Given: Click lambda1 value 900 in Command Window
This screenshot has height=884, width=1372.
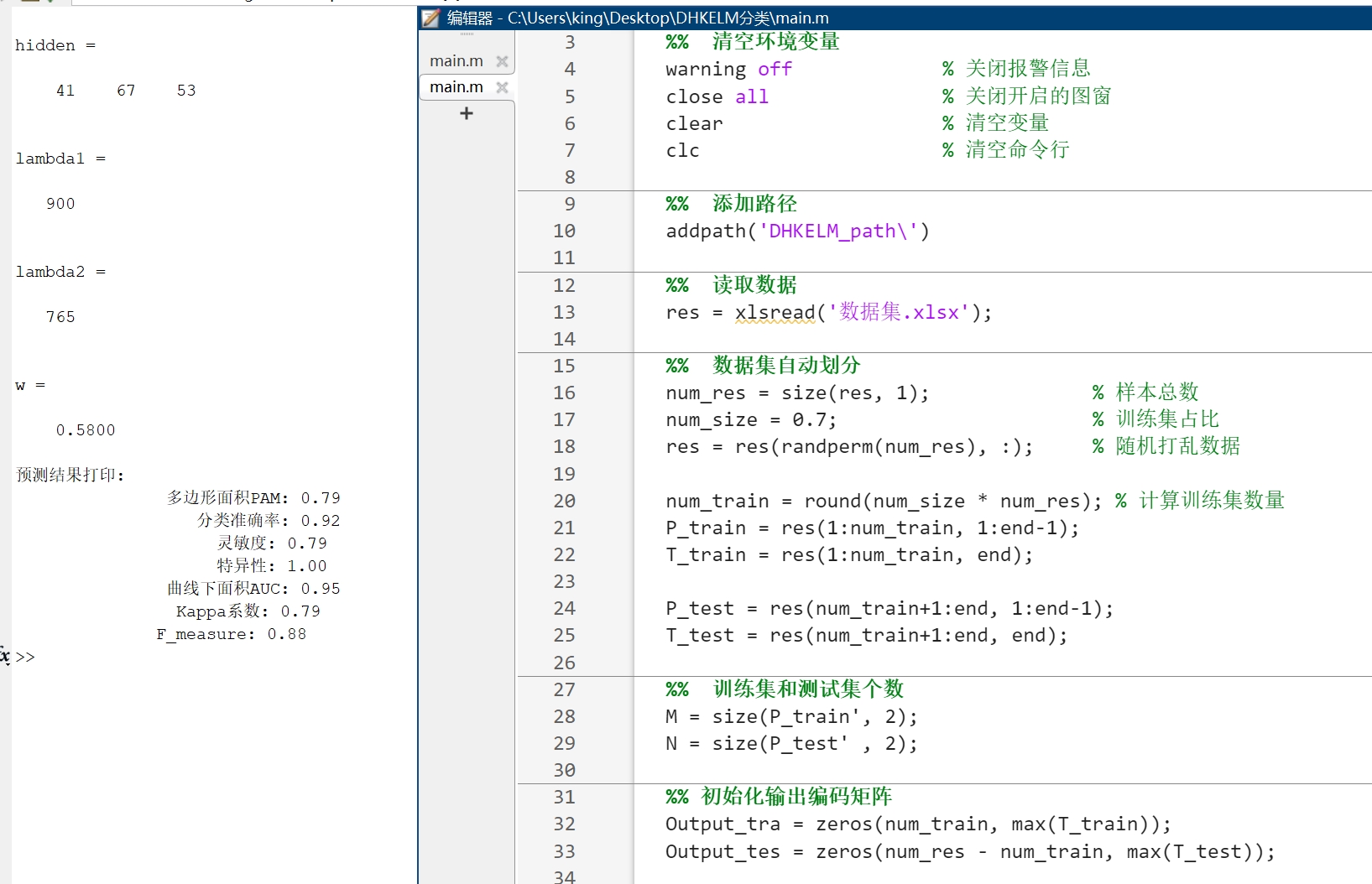Looking at the screenshot, I should (60, 204).
